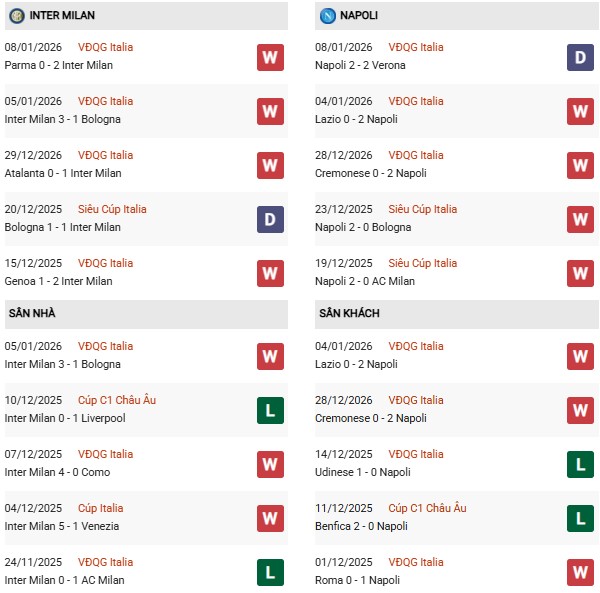Open Cúp C1 Châu Âu link for Liverpool match
The width and height of the screenshot is (600, 593).
pyautogui.click(x=117, y=401)
